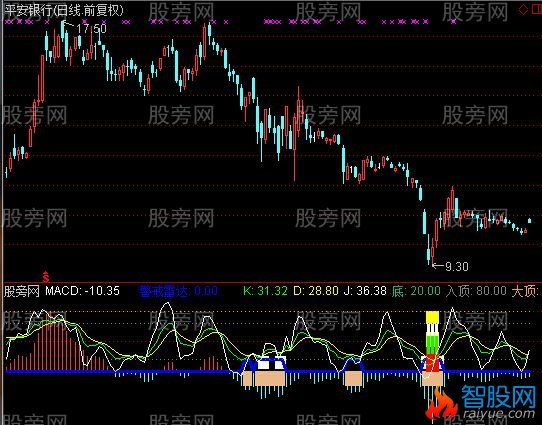Click the green K: 31.32 value
This screenshot has width=542, height=425.
click(265, 291)
